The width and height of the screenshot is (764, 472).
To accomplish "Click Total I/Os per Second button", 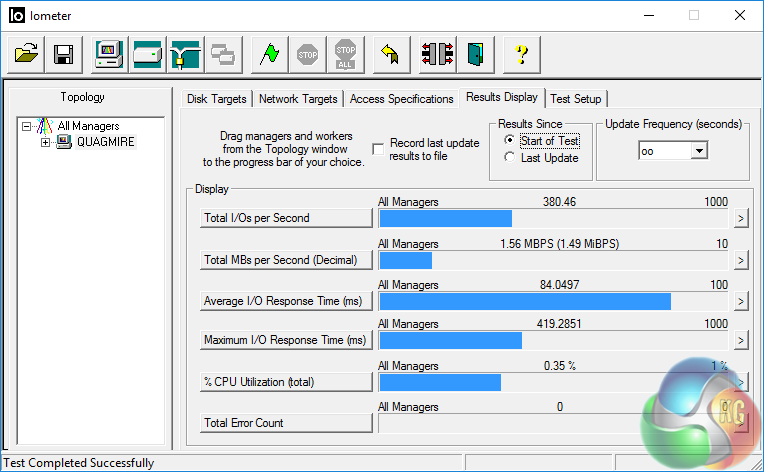I will [x=286, y=218].
